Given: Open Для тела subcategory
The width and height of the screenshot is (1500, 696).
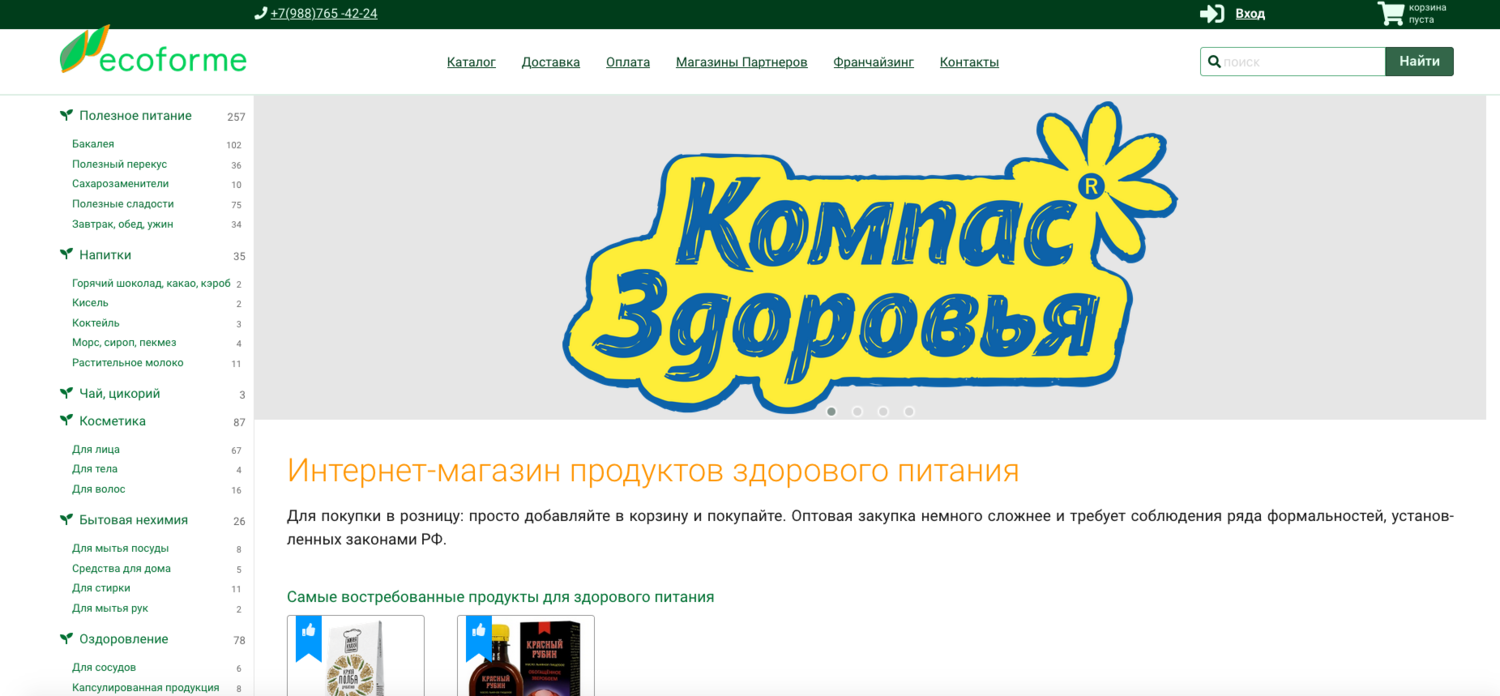Looking at the screenshot, I should tap(94, 469).
